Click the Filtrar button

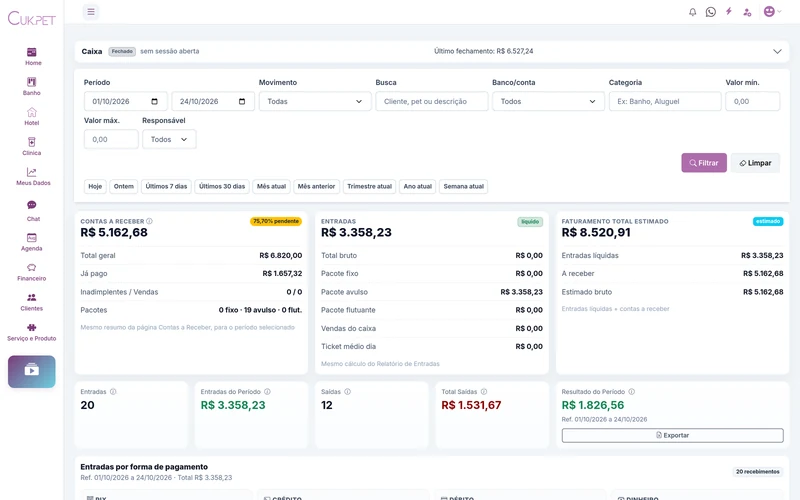pos(704,163)
